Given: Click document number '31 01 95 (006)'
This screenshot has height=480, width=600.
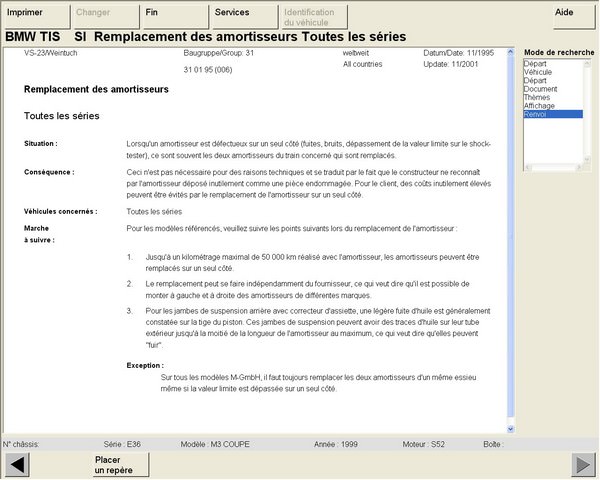Looking at the screenshot, I should tap(208, 70).
